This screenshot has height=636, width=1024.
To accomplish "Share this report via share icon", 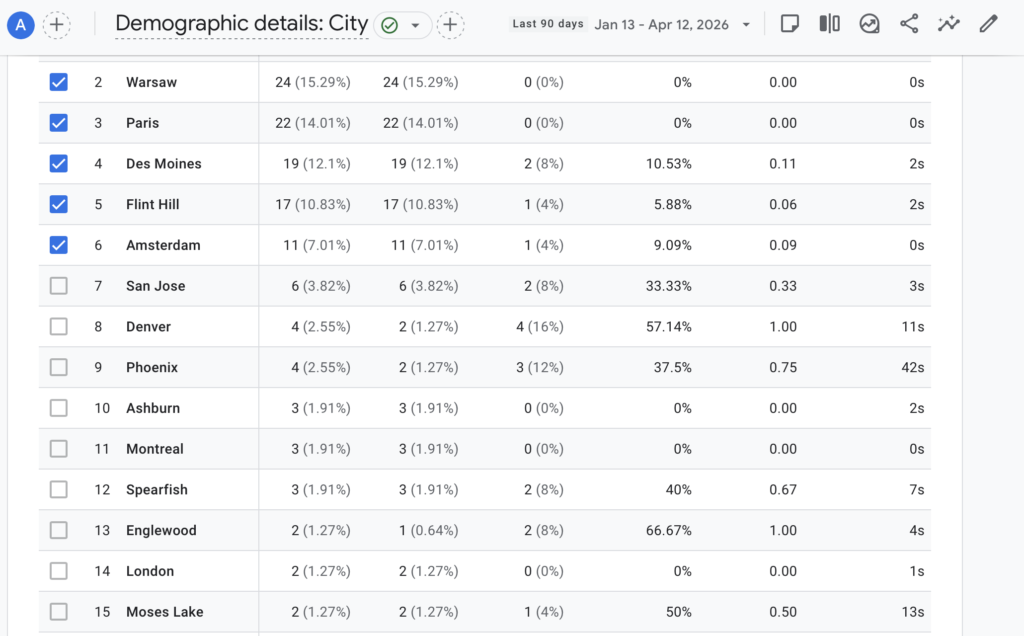I will coord(909,24).
